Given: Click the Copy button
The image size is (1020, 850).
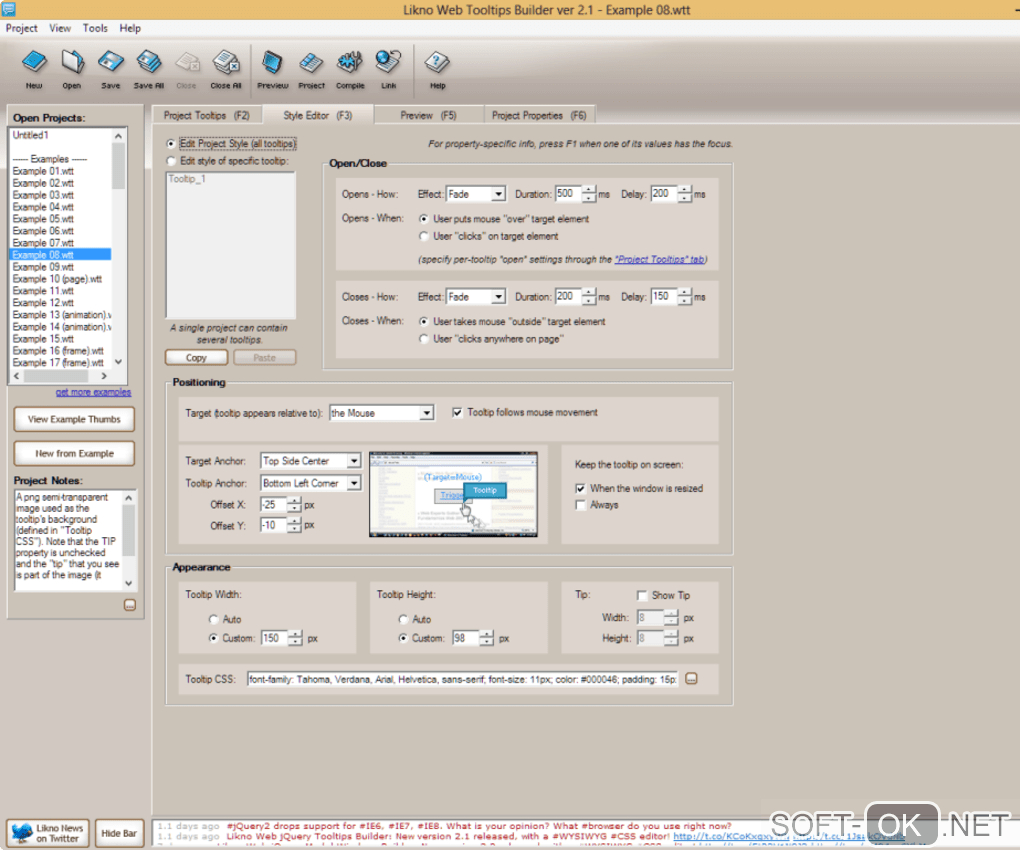Looking at the screenshot, I should click(x=196, y=358).
